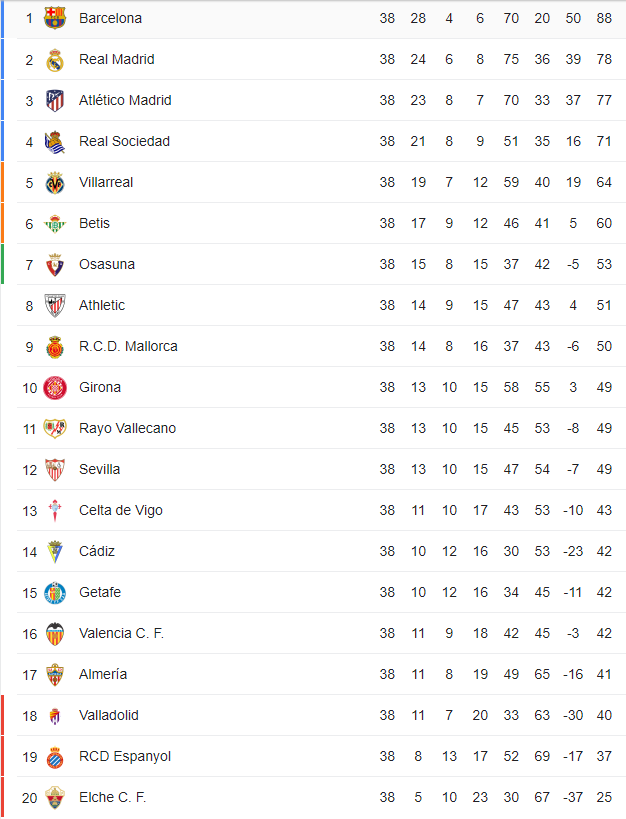Image resolution: width=626 pixels, height=819 pixels.
Task: Click the Getafe blue round crest
Action: coord(55,593)
